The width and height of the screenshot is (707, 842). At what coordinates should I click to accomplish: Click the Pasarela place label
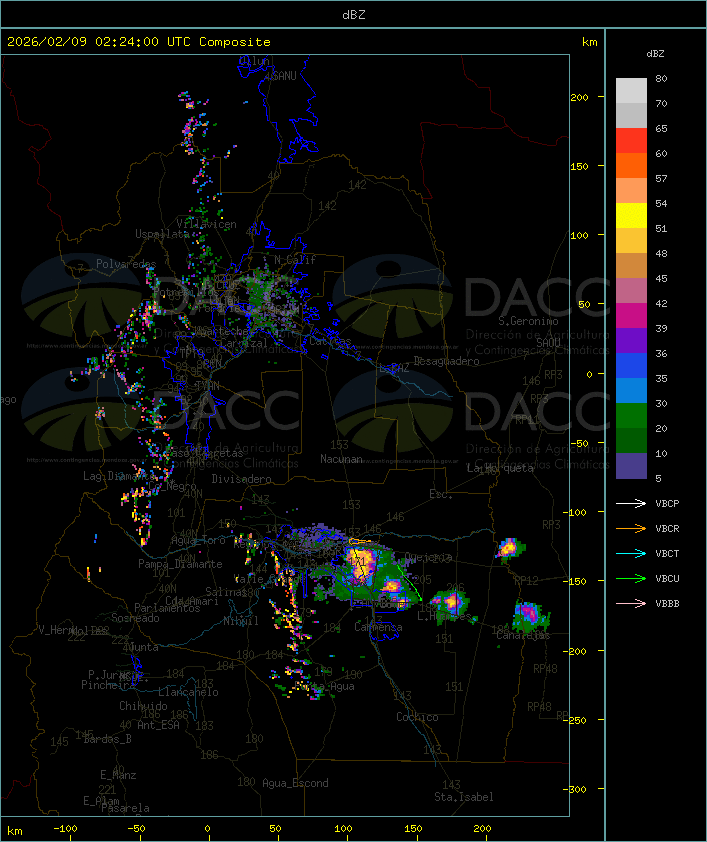(x=125, y=808)
